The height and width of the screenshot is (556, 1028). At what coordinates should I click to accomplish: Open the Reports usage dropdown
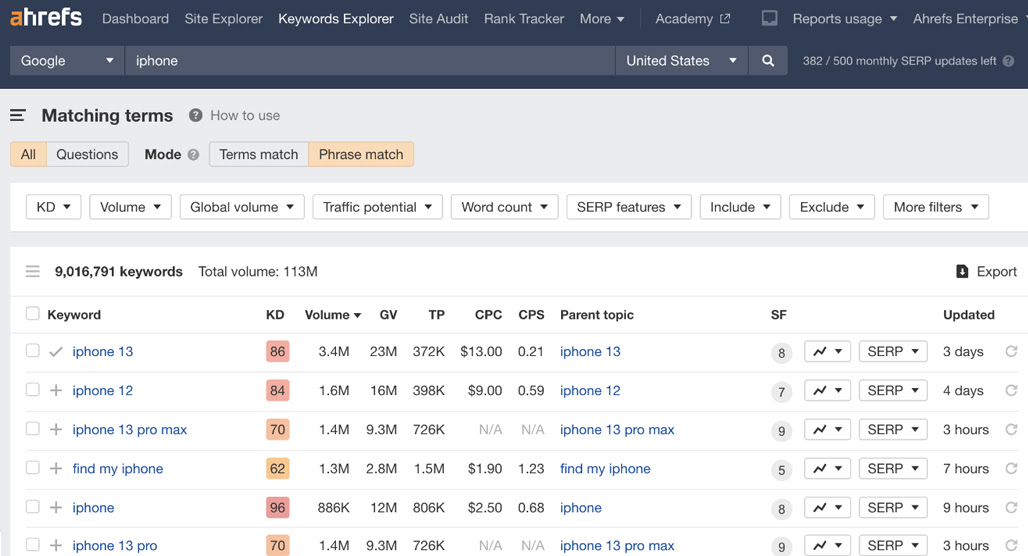click(844, 19)
